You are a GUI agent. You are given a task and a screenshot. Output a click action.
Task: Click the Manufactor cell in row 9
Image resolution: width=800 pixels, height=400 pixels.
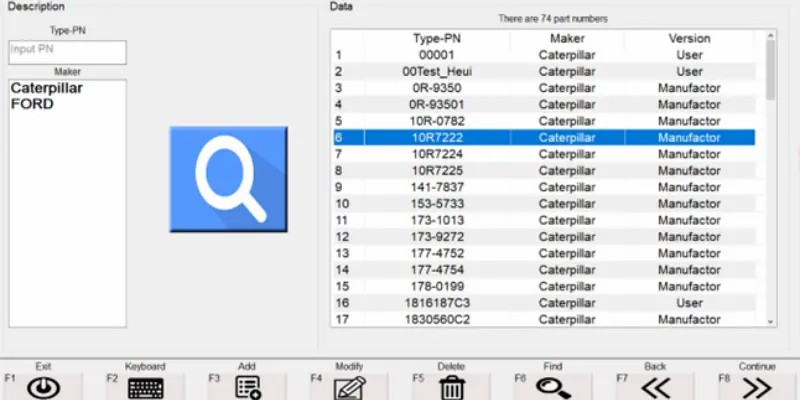pyautogui.click(x=689, y=187)
